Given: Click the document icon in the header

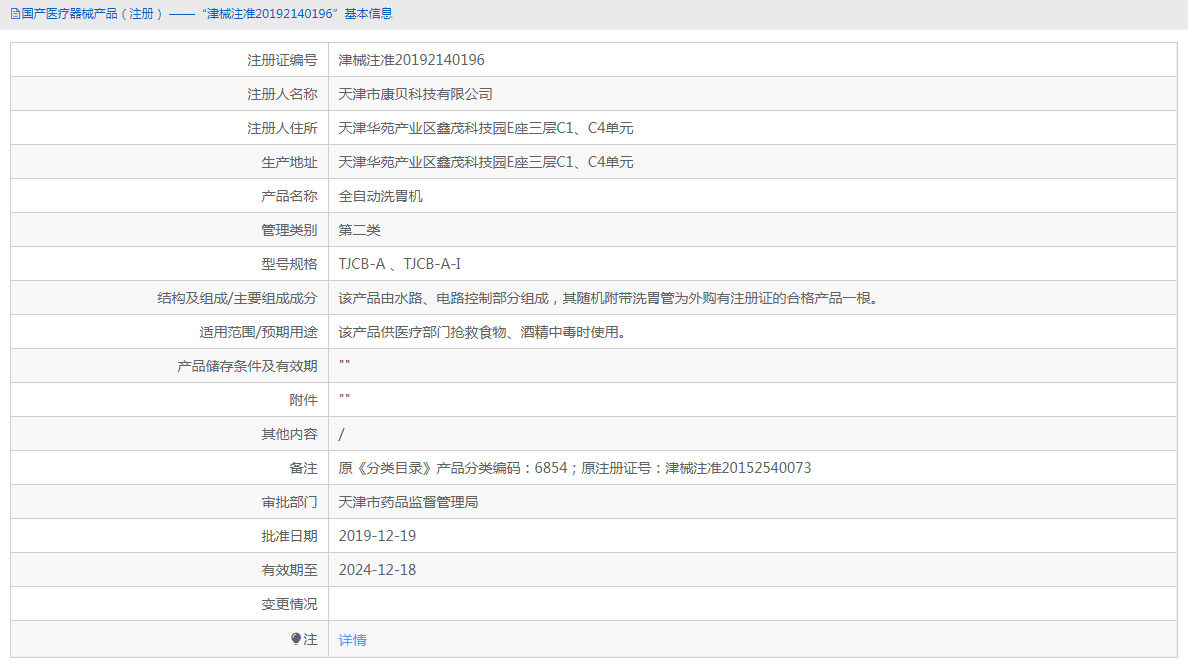Looking at the screenshot, I should [x=16, y=14].
